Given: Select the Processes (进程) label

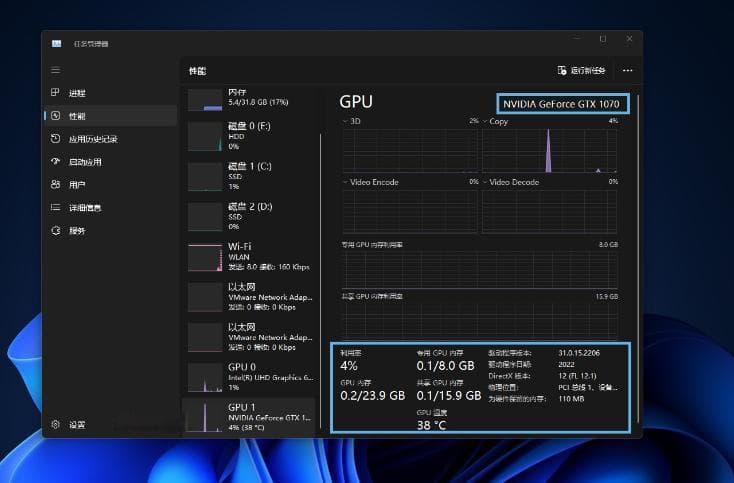Looking at the screenshot, I should pos(77,93).
